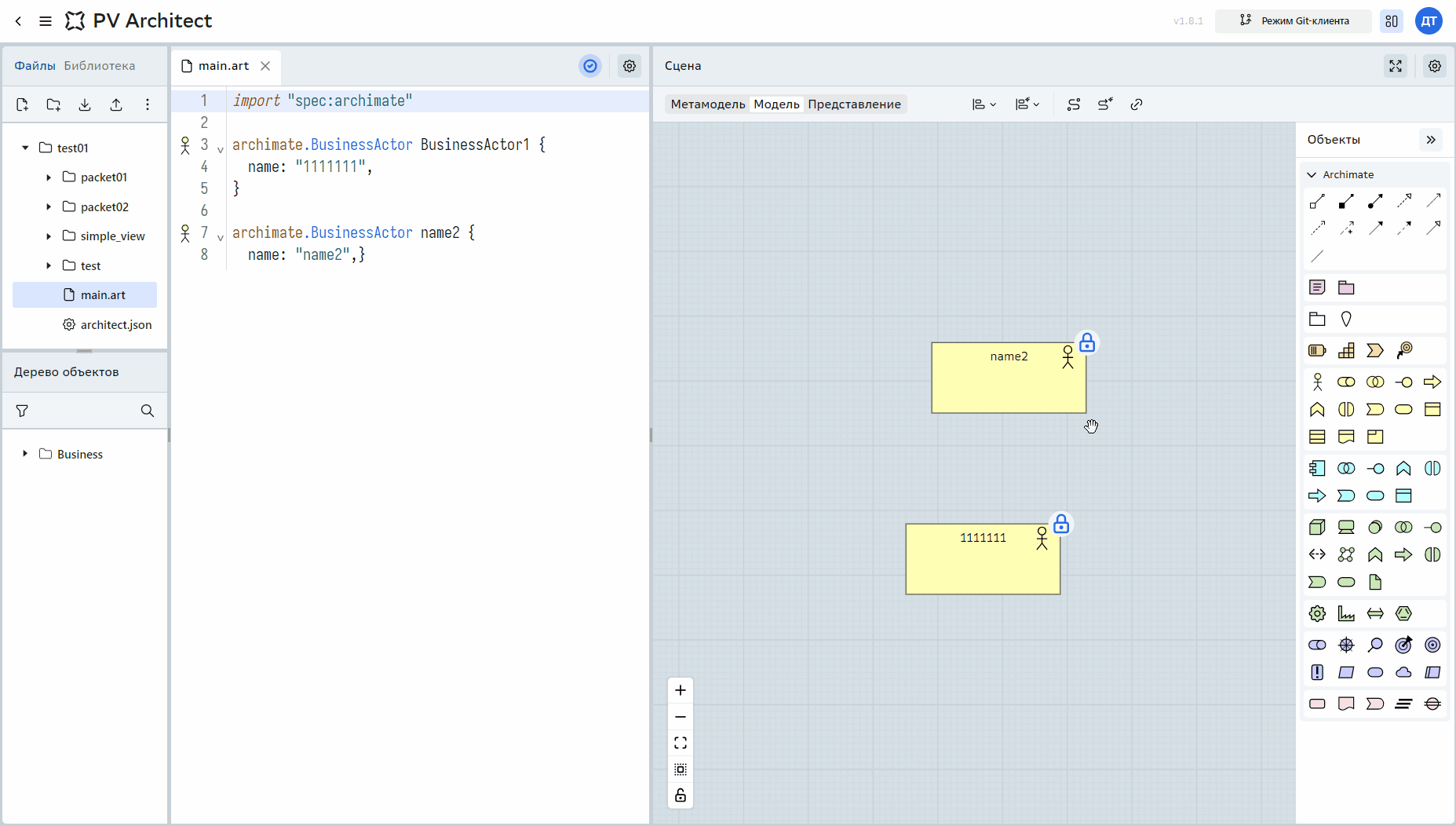Open editor settings gear
This screenshot has height=826, width=1456.
point(629,66)
